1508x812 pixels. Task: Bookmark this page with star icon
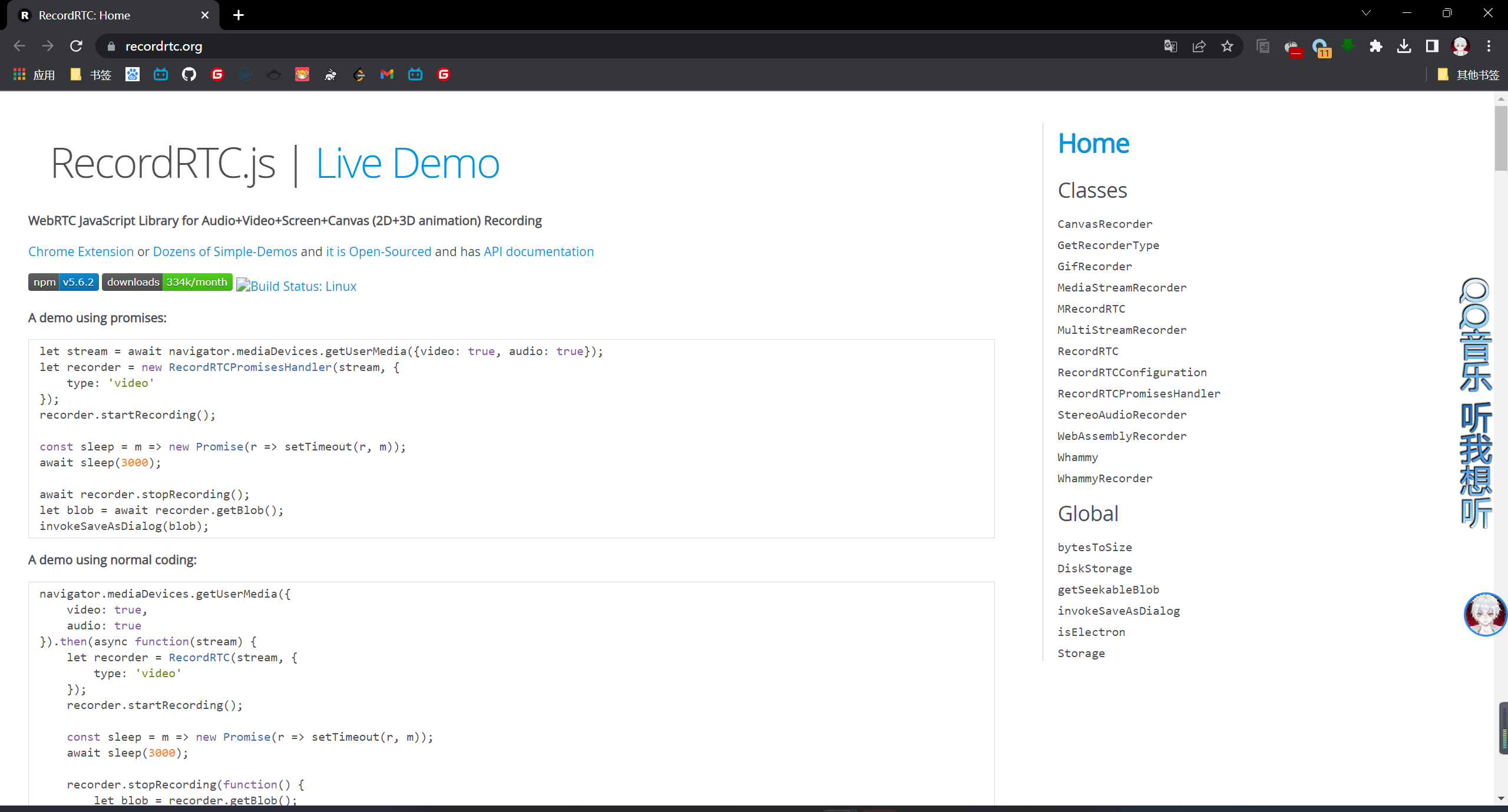coord(1227,47)
